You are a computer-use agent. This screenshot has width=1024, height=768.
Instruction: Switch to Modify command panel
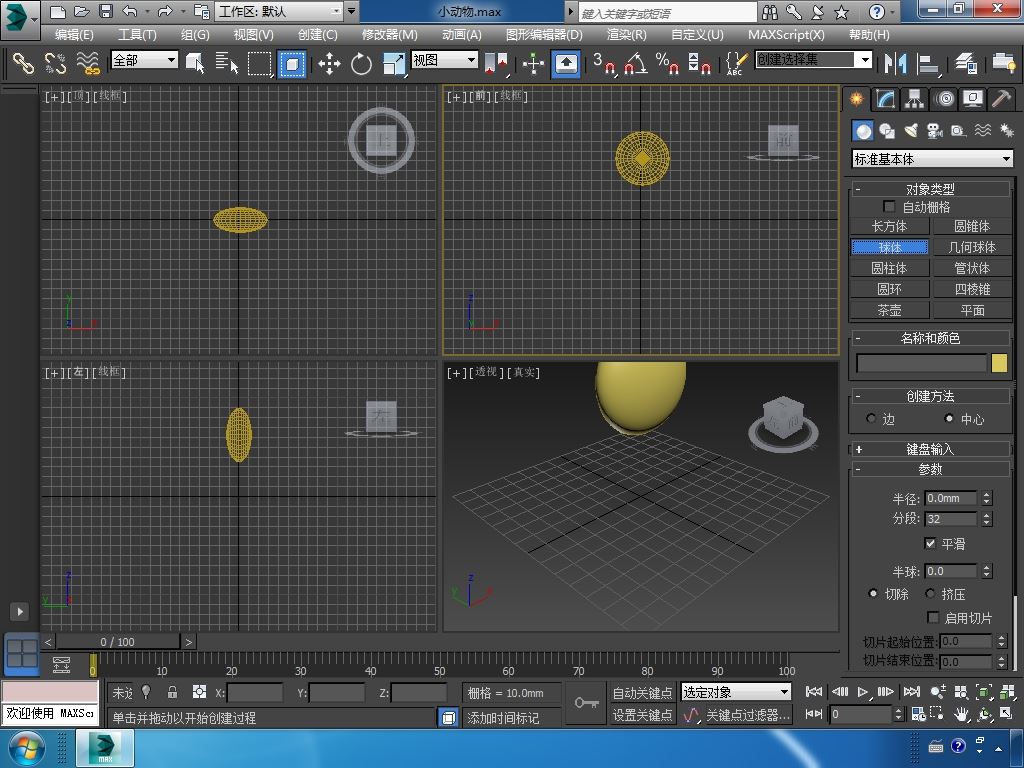pos(886,99)
